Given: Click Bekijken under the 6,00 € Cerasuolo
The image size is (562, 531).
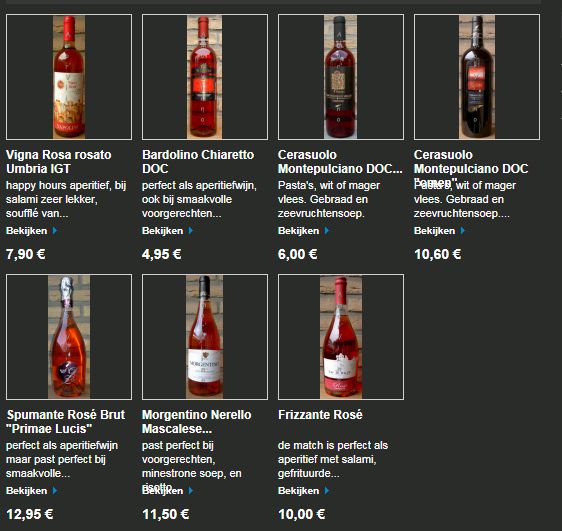Looking at the screenshot, I should pos(298,231).
